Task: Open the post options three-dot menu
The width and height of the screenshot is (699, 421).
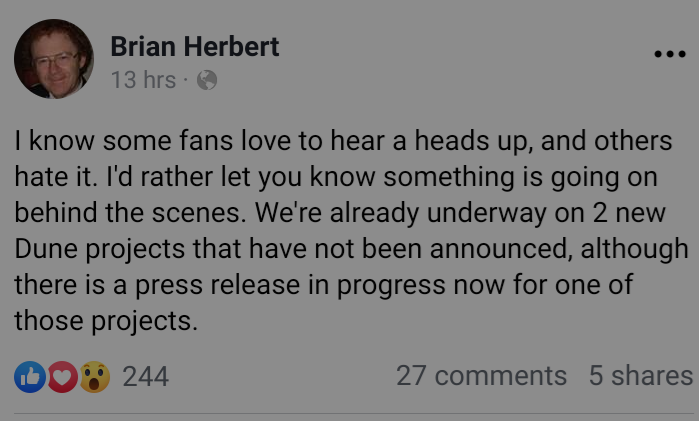Action: [669, 55]
